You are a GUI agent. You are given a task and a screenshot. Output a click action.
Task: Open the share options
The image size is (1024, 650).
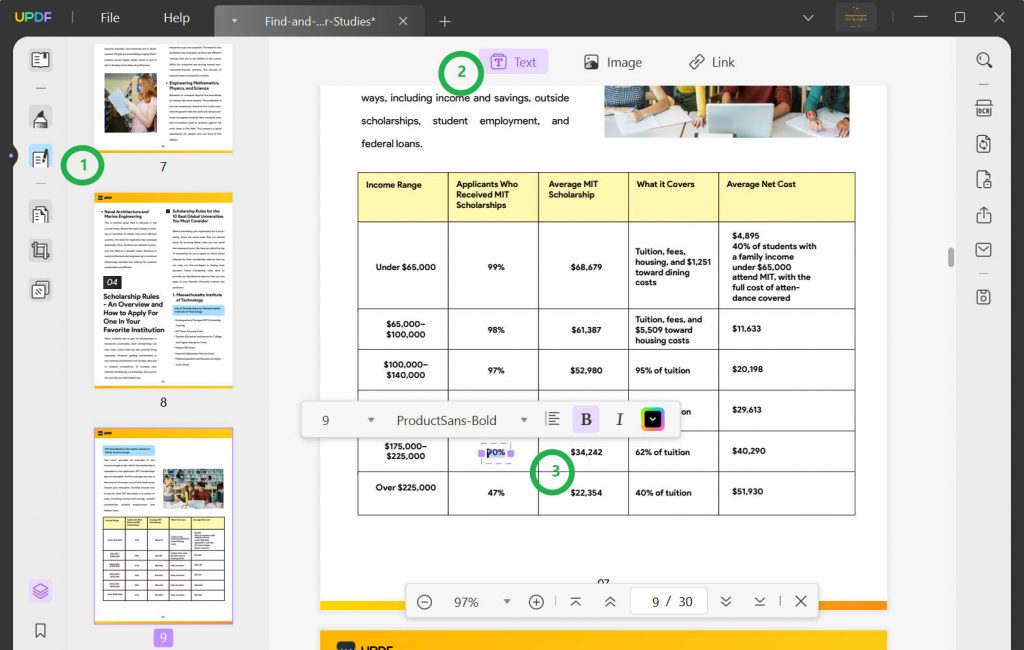(984, 214)
